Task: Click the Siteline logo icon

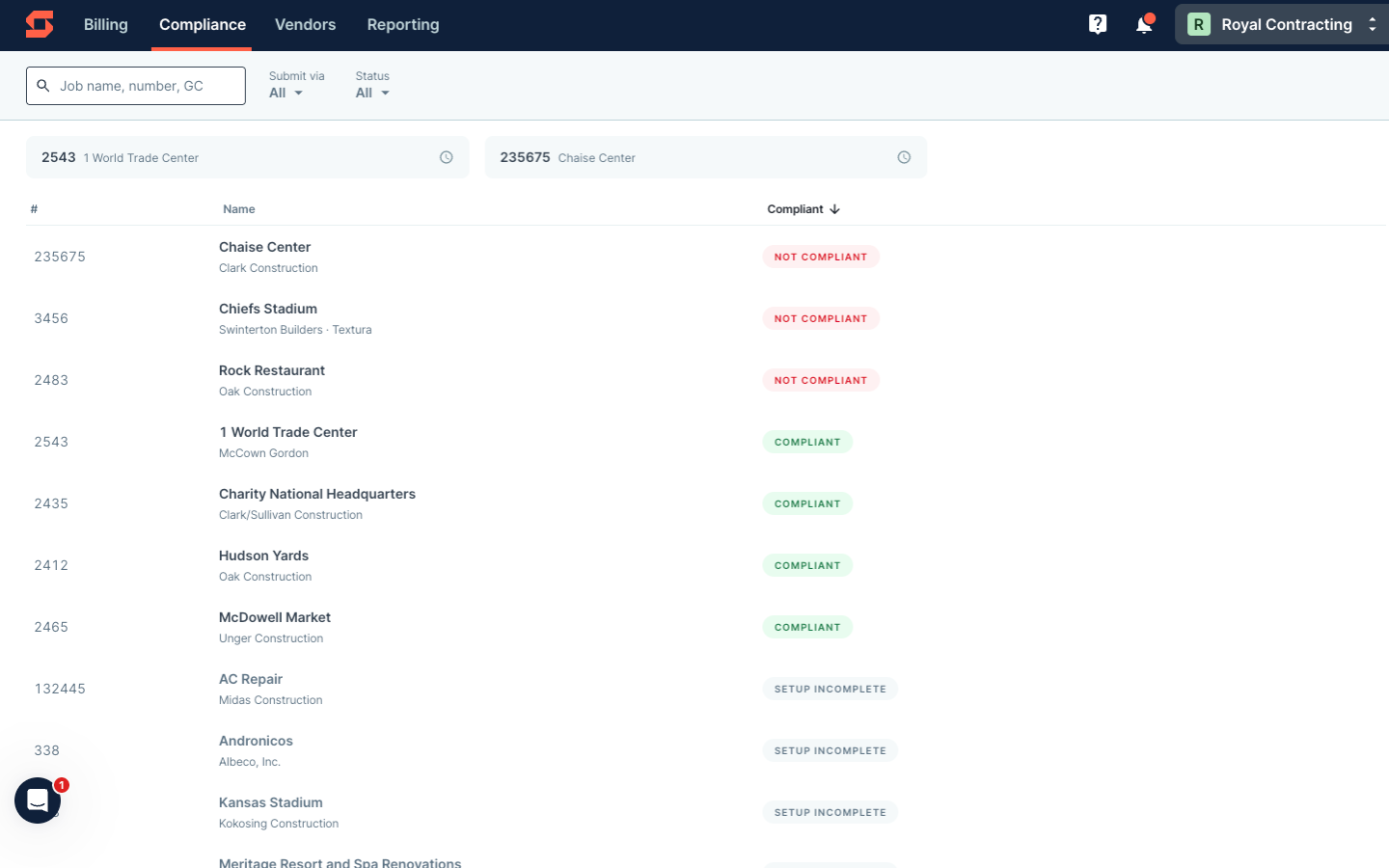Action: click(x=39, y=24)
